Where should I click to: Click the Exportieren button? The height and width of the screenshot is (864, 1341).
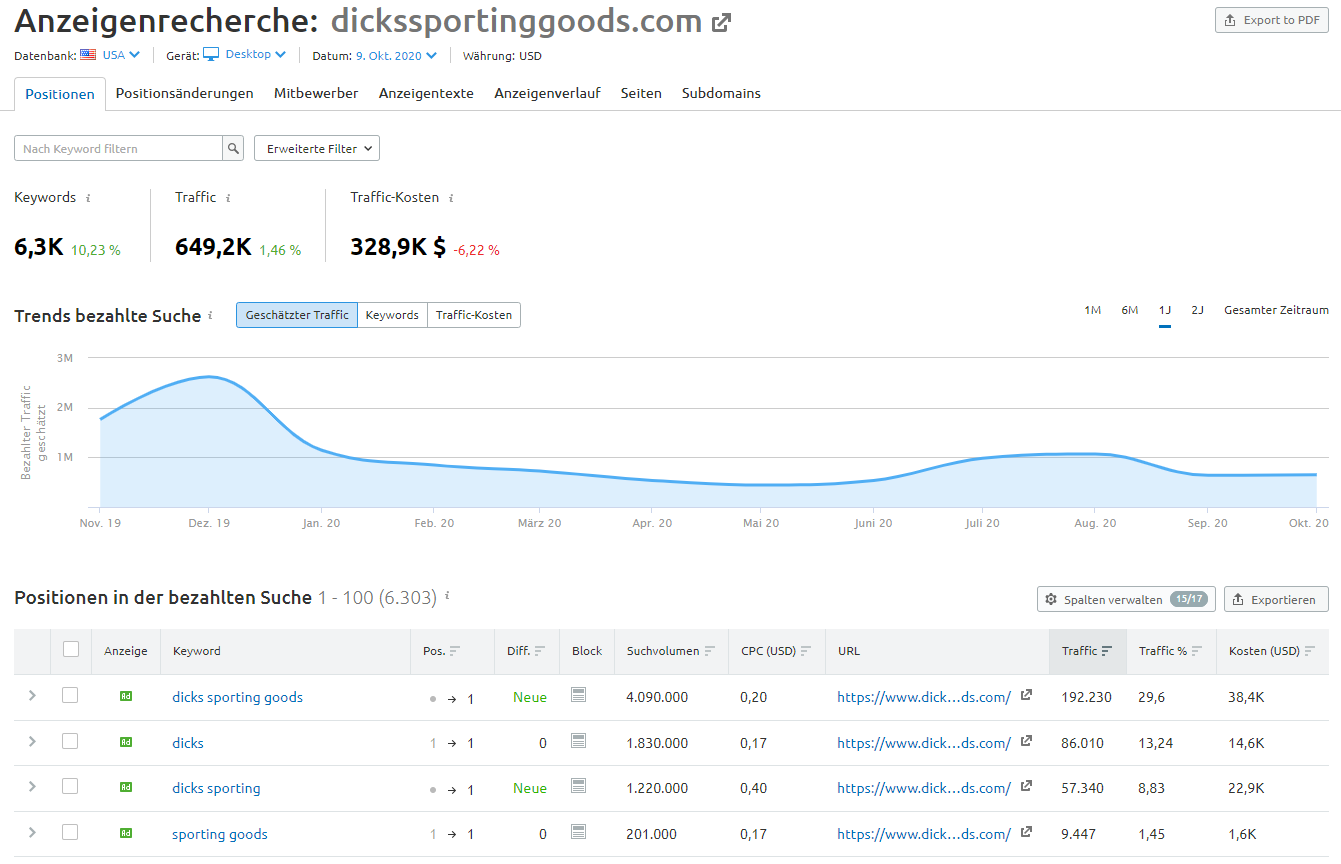[1276, 599]
